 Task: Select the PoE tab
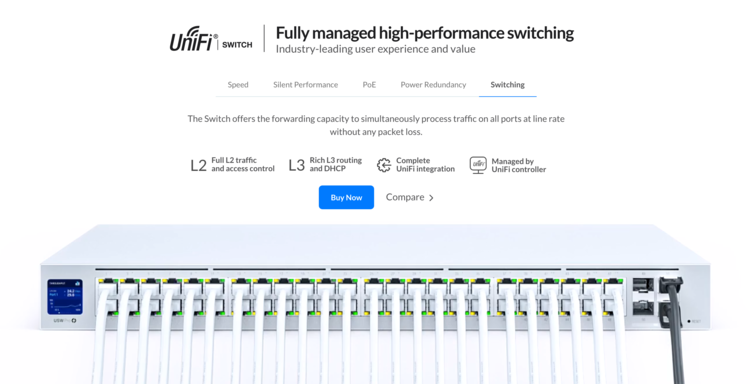click(x=369, y=85)
